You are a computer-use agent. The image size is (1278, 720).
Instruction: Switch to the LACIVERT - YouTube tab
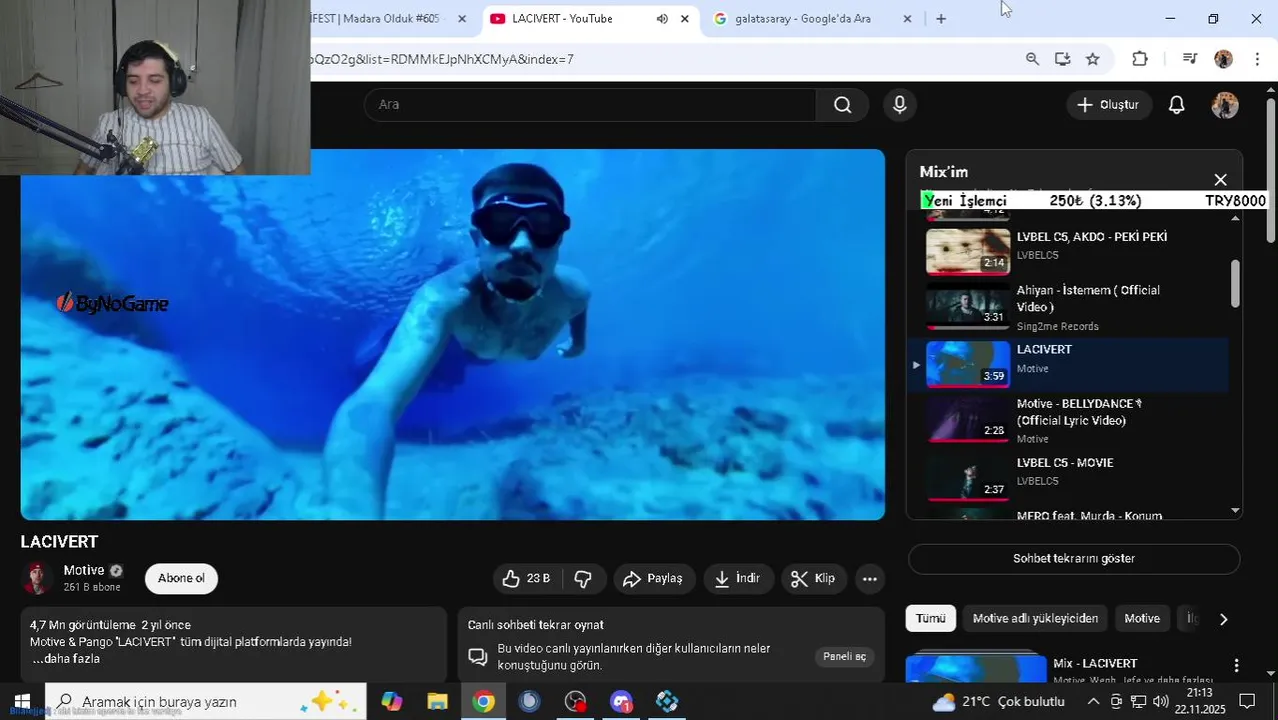pyautogui.click(x=560, y=19)
